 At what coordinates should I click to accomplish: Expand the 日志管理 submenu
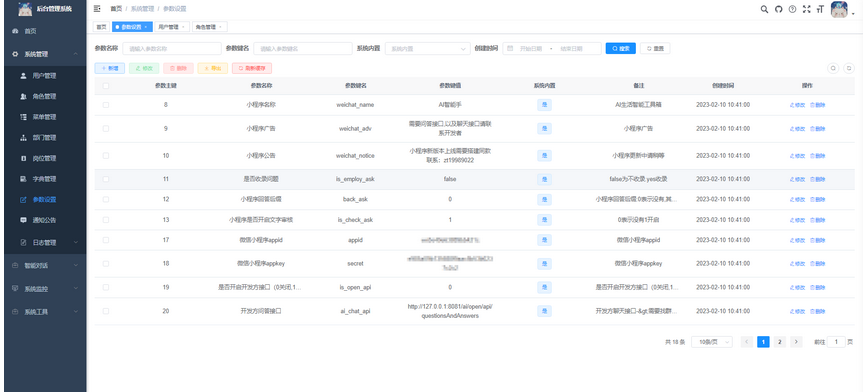(45, 242)
